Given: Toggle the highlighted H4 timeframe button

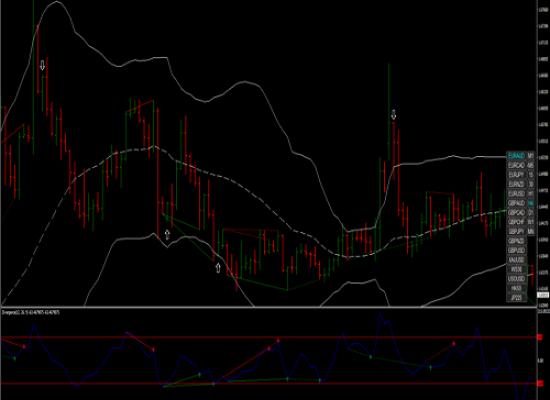Looking at the screenshot, I should point(531,203).
